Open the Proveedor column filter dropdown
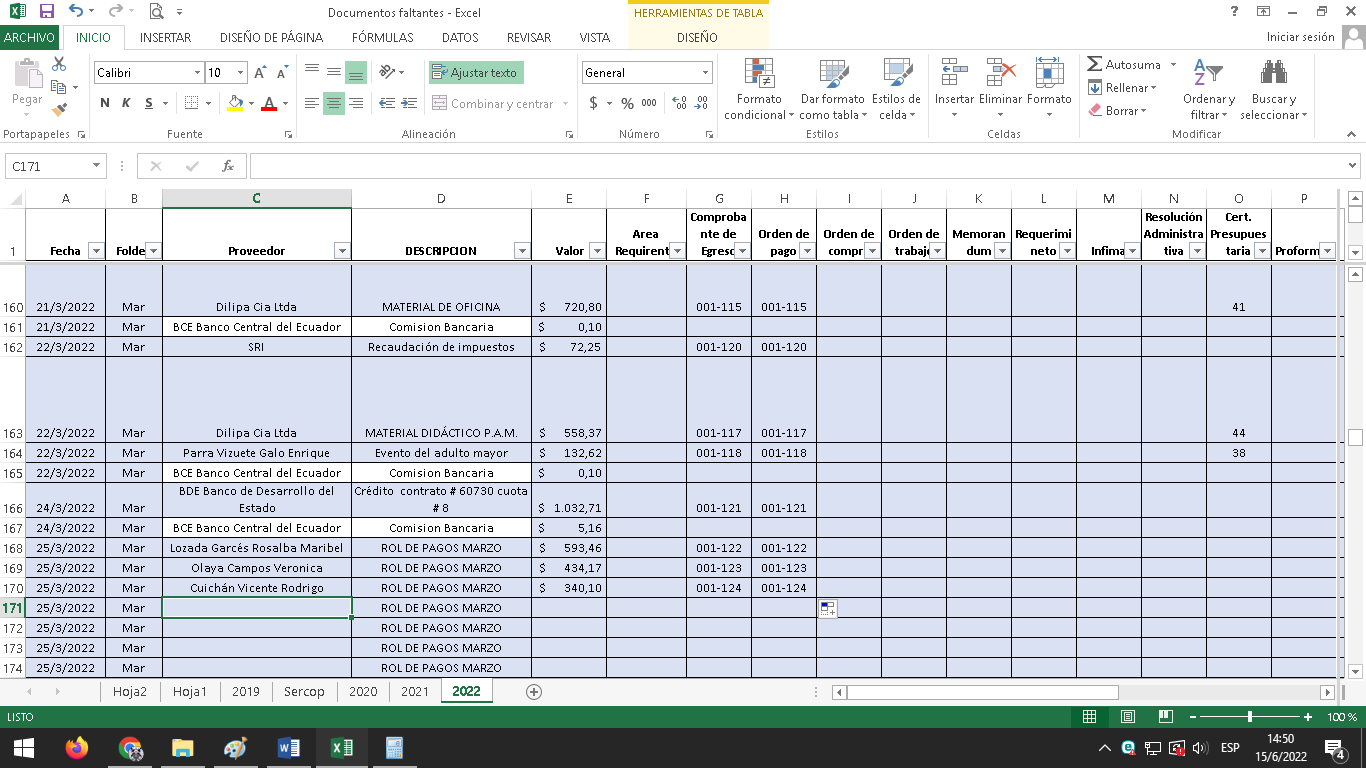1366x768 pixels. 341,251
